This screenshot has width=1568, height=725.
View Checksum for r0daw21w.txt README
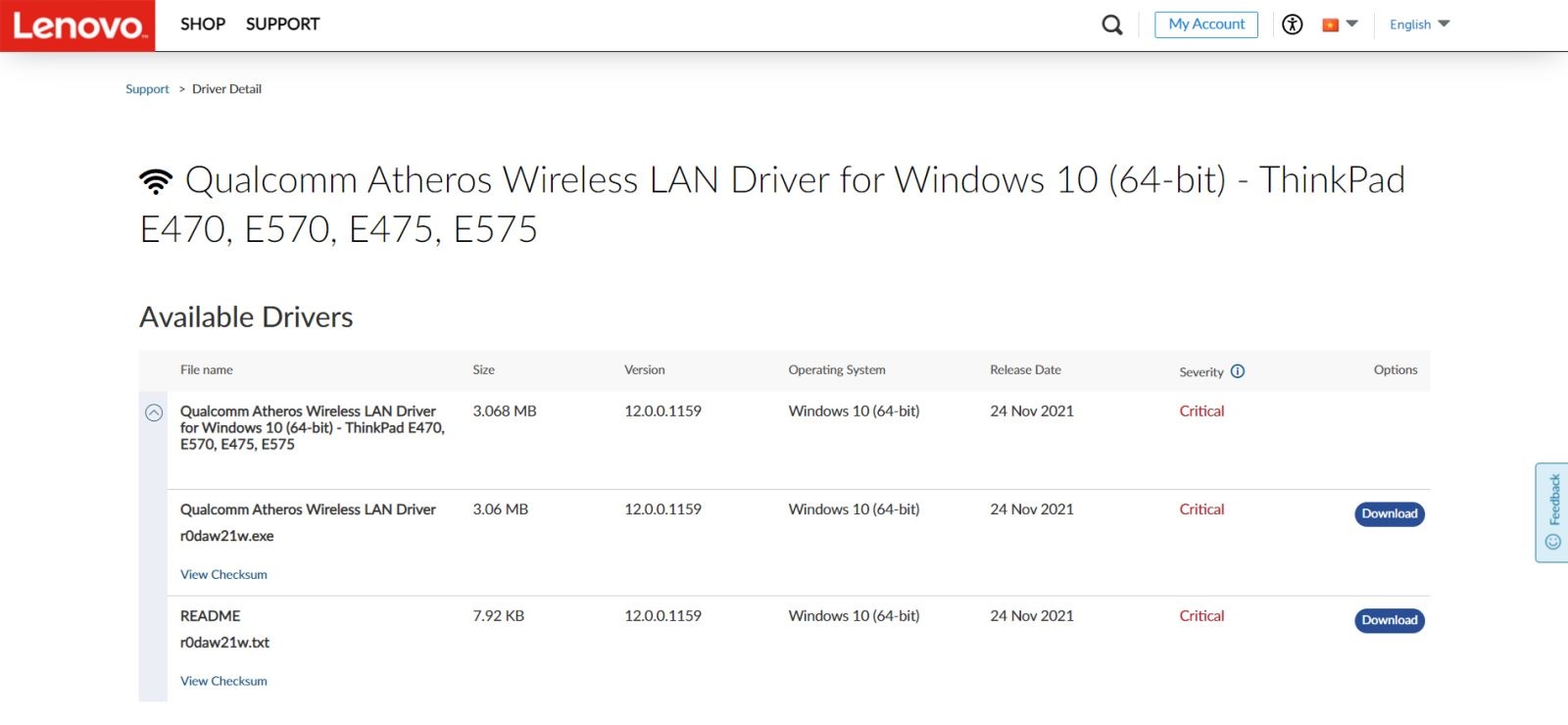pyautogui.click(x=223, y=682)
